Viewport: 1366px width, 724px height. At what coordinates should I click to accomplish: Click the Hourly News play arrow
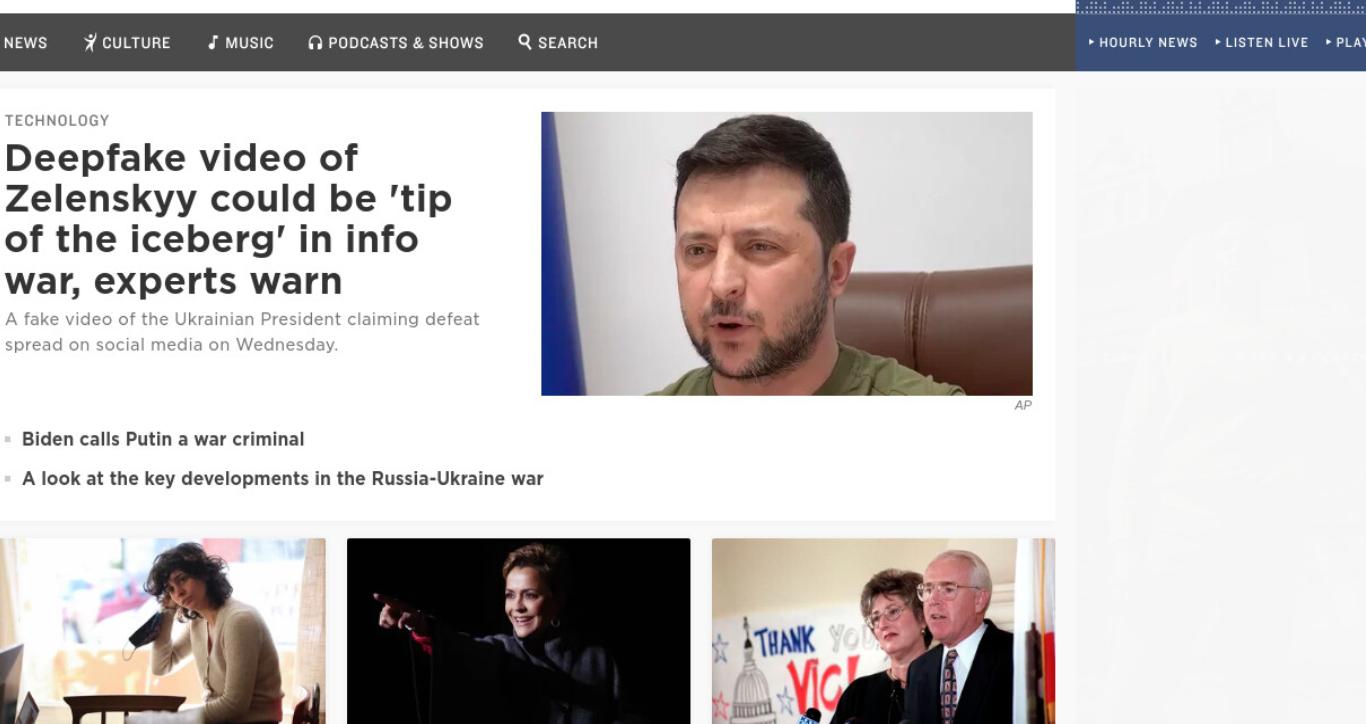tap(1092, 42)
